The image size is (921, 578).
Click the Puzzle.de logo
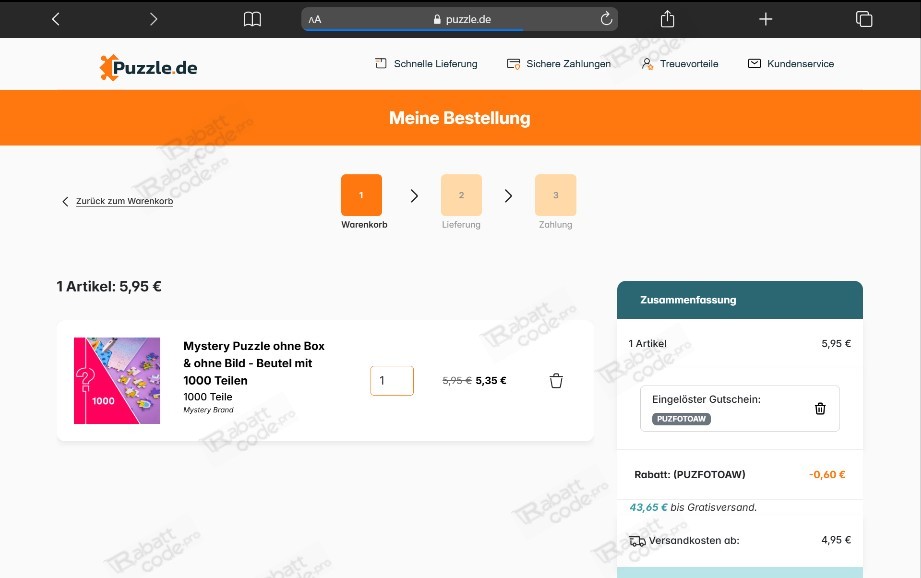[149, 67]
